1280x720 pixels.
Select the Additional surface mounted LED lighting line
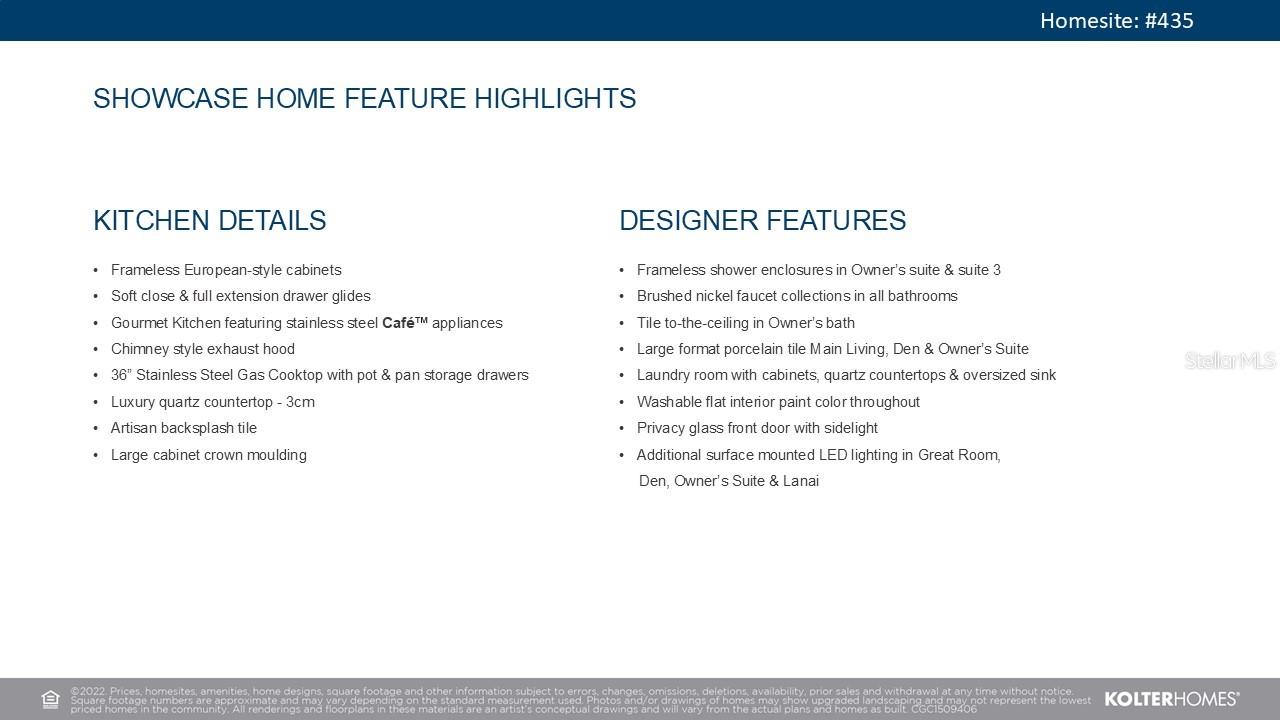[x=819, y=455]
